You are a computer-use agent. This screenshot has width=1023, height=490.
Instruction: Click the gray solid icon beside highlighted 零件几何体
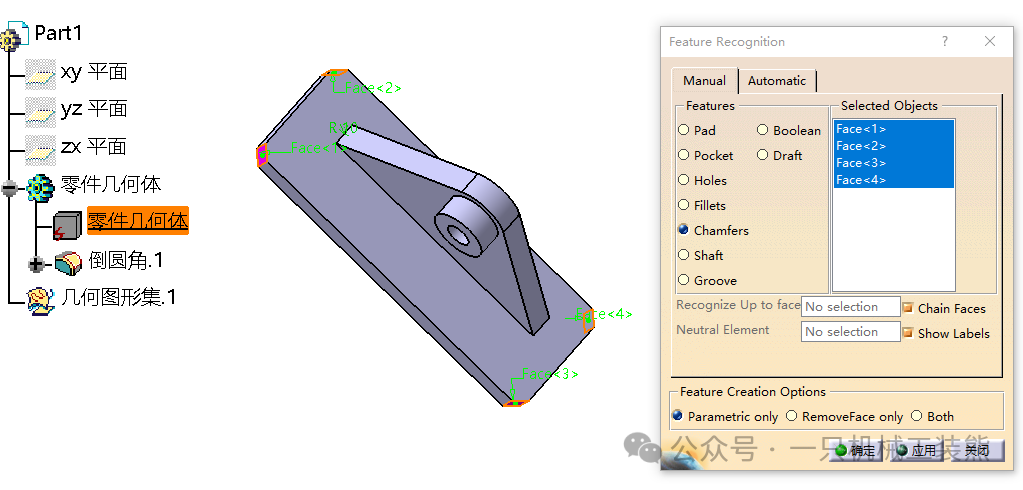coord(67,225)
